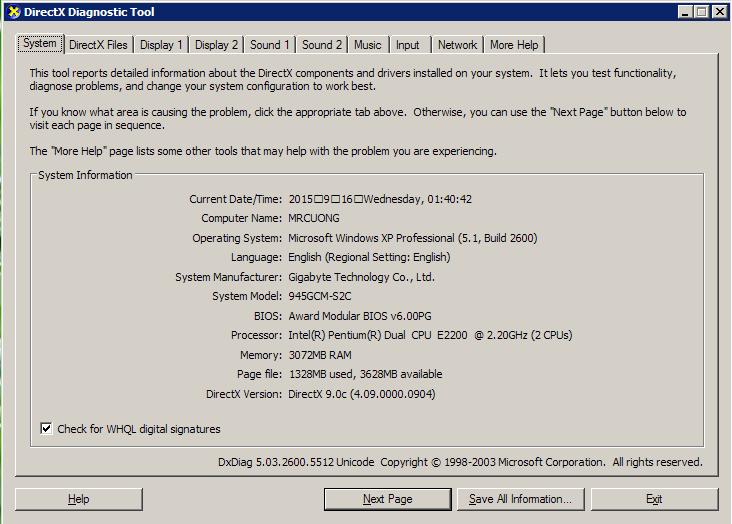Image resolution: width=732 pixels, height=524 pixels.
Task: Open the Sound 2 tab
Action: pos(322,45)
